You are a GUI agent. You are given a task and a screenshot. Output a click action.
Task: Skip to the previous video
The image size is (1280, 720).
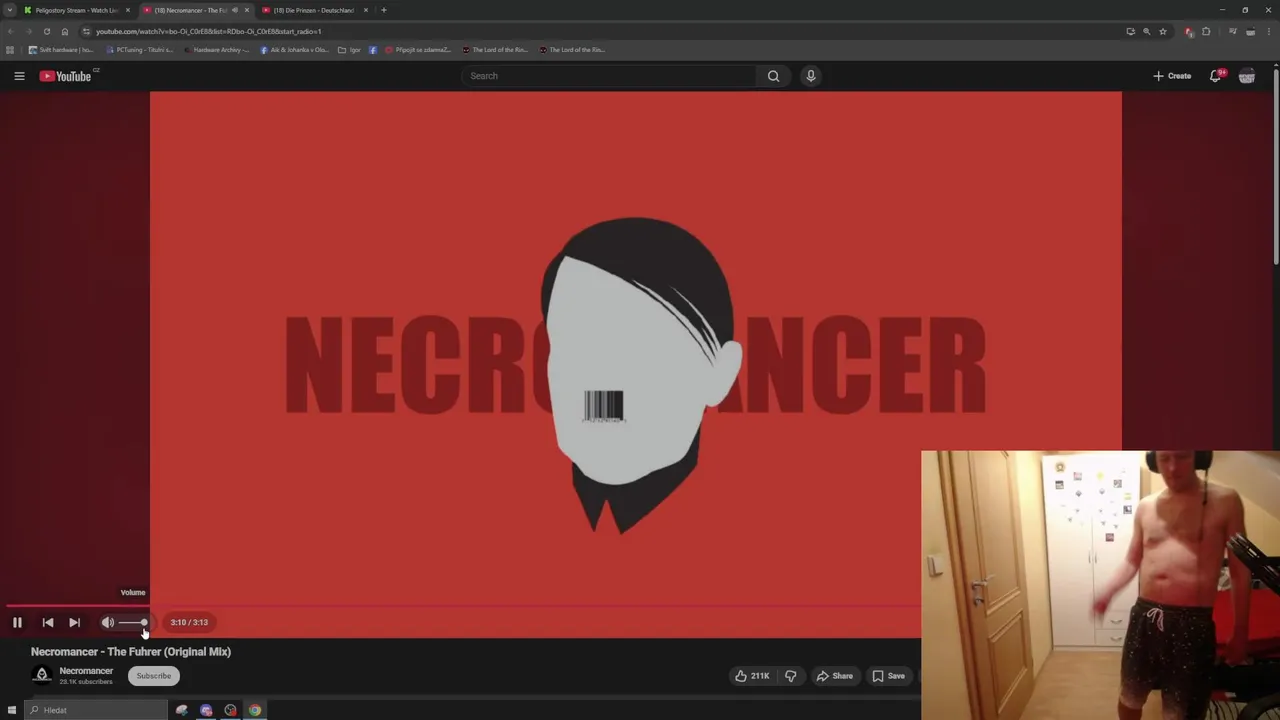(47, 622)
